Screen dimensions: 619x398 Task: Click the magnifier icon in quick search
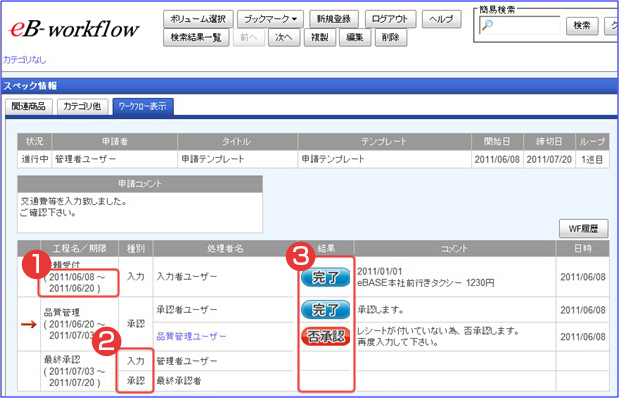[486, 26]
